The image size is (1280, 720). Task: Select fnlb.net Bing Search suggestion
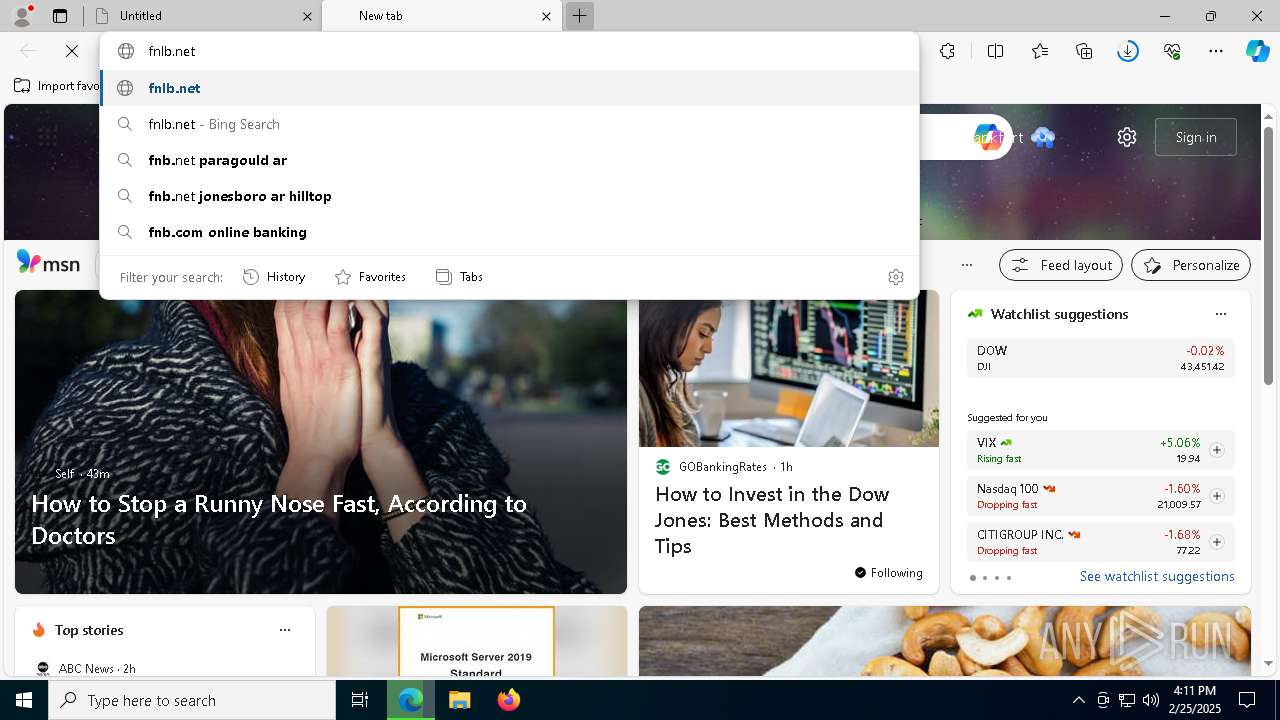pos(509,124)
